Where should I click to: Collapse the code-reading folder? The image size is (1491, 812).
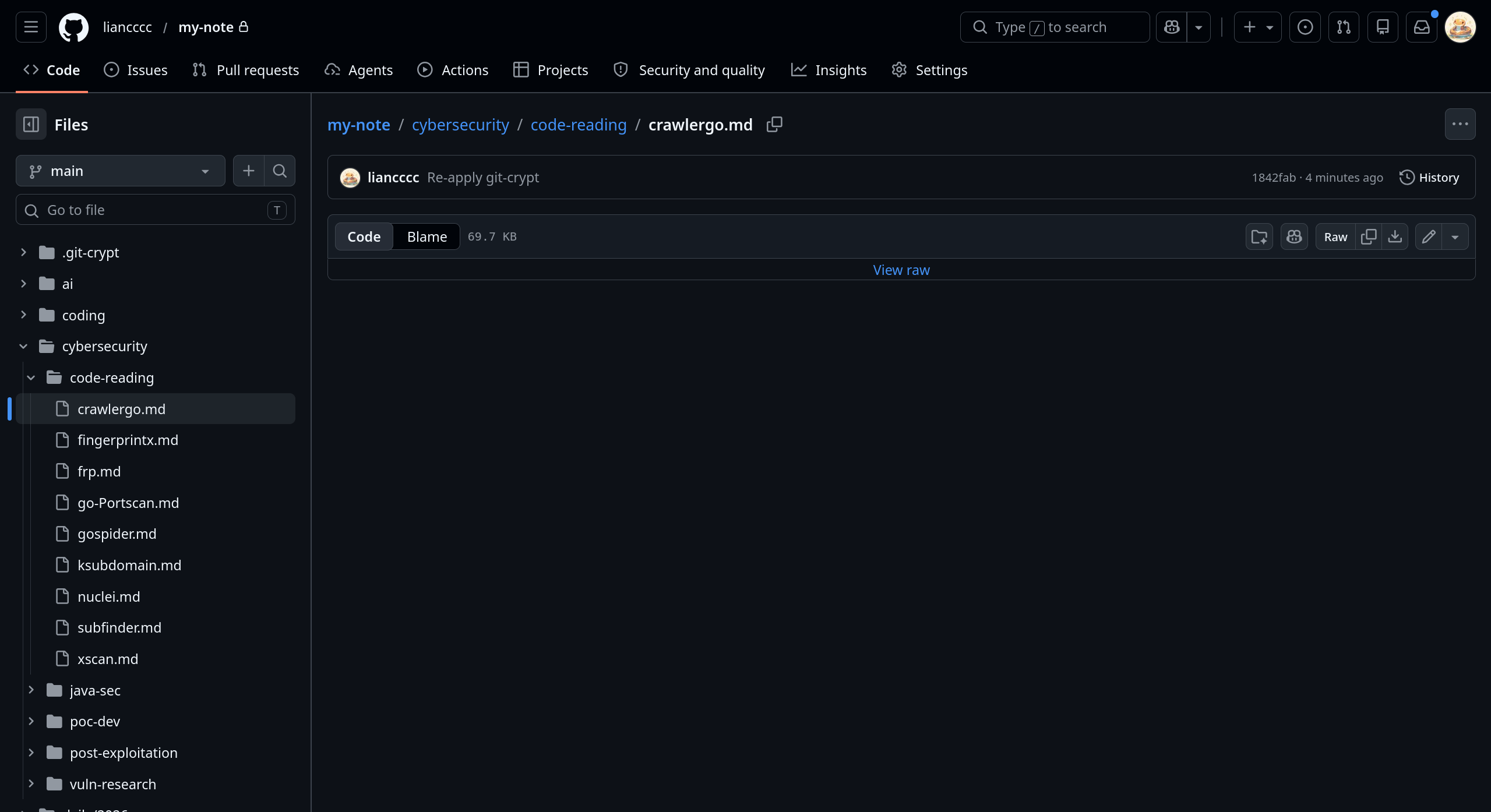click(31, 377)
